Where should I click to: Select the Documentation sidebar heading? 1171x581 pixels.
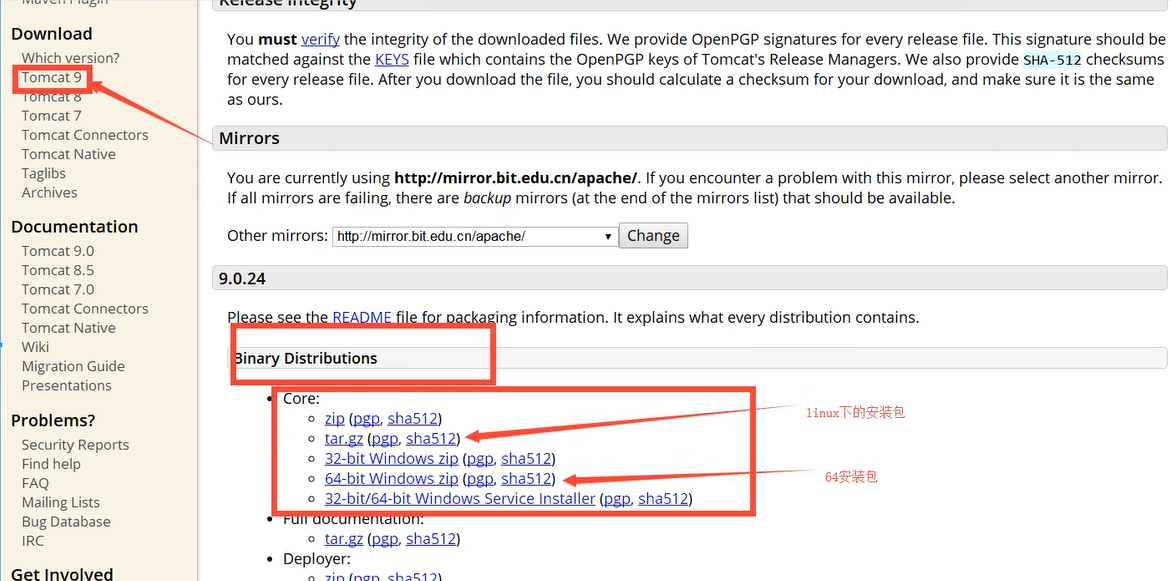(75, 226)
